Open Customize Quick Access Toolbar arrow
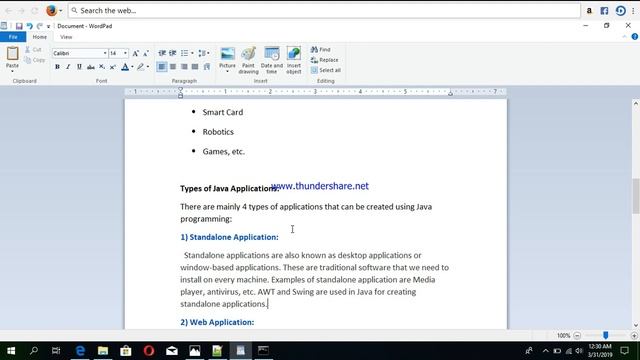 [48, 26]
